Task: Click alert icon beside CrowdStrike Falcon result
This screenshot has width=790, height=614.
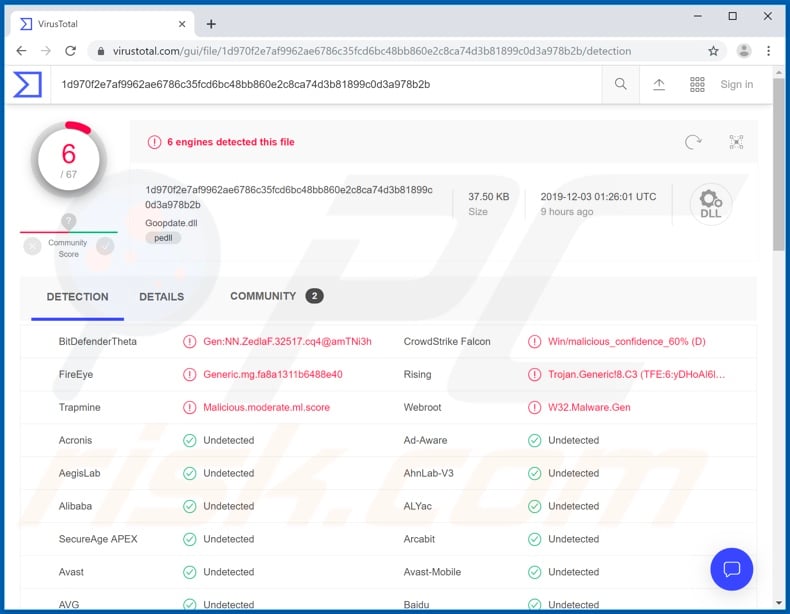Action: pos(534,342)
